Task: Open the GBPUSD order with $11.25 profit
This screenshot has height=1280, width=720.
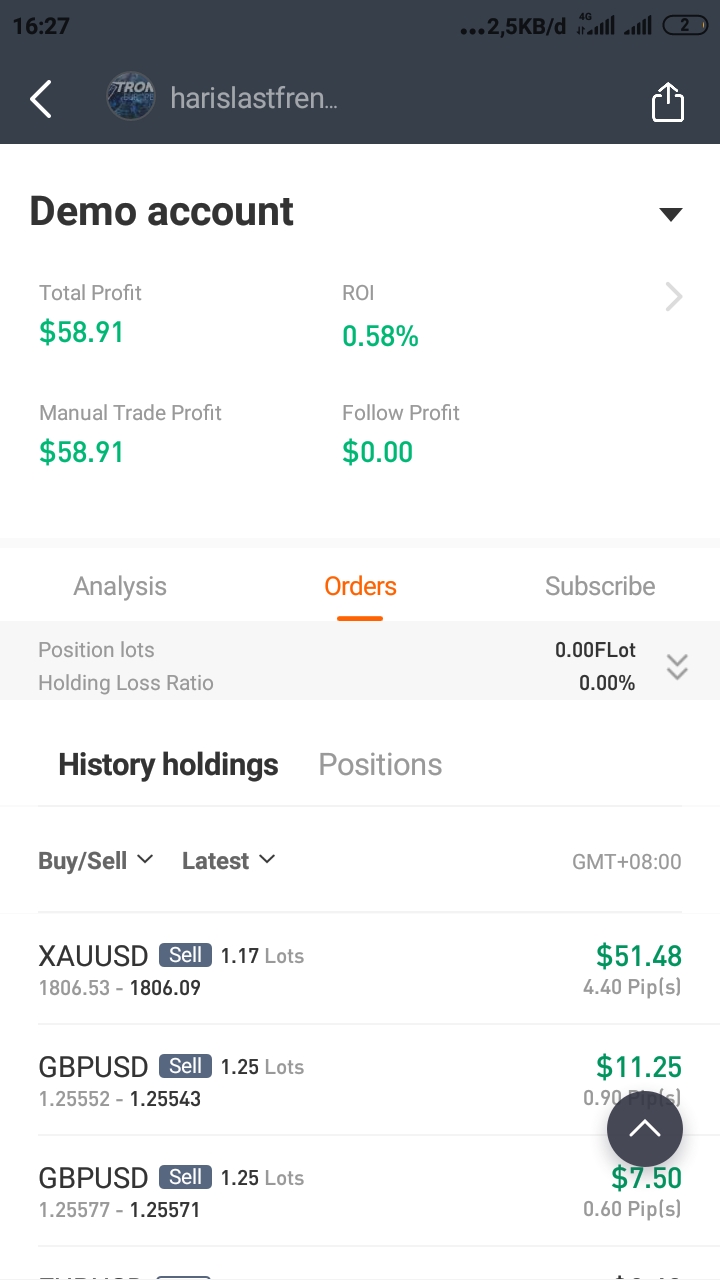Action: pyautogui.click(x=360, y=1080)
